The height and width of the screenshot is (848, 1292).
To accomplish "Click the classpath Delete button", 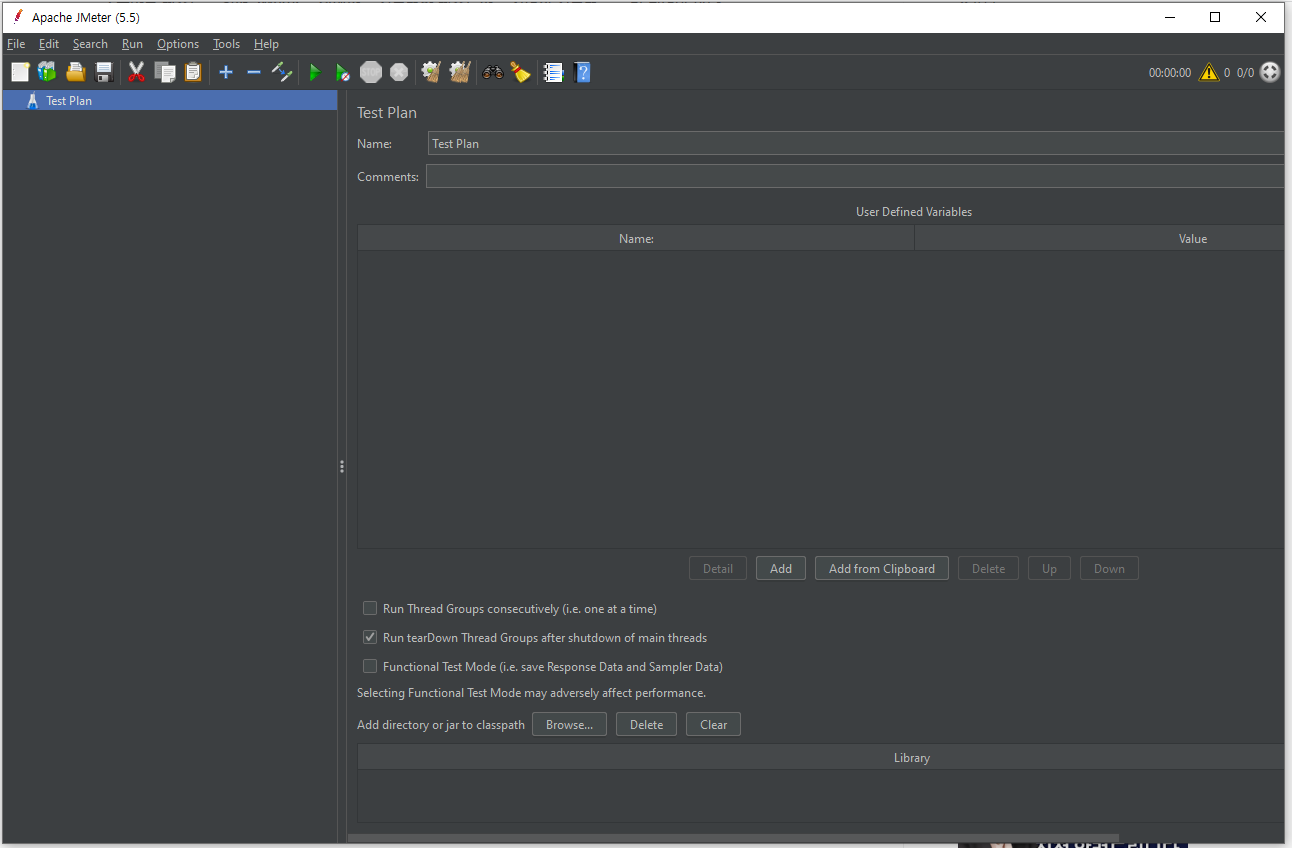I will click(x=646, y=724).
